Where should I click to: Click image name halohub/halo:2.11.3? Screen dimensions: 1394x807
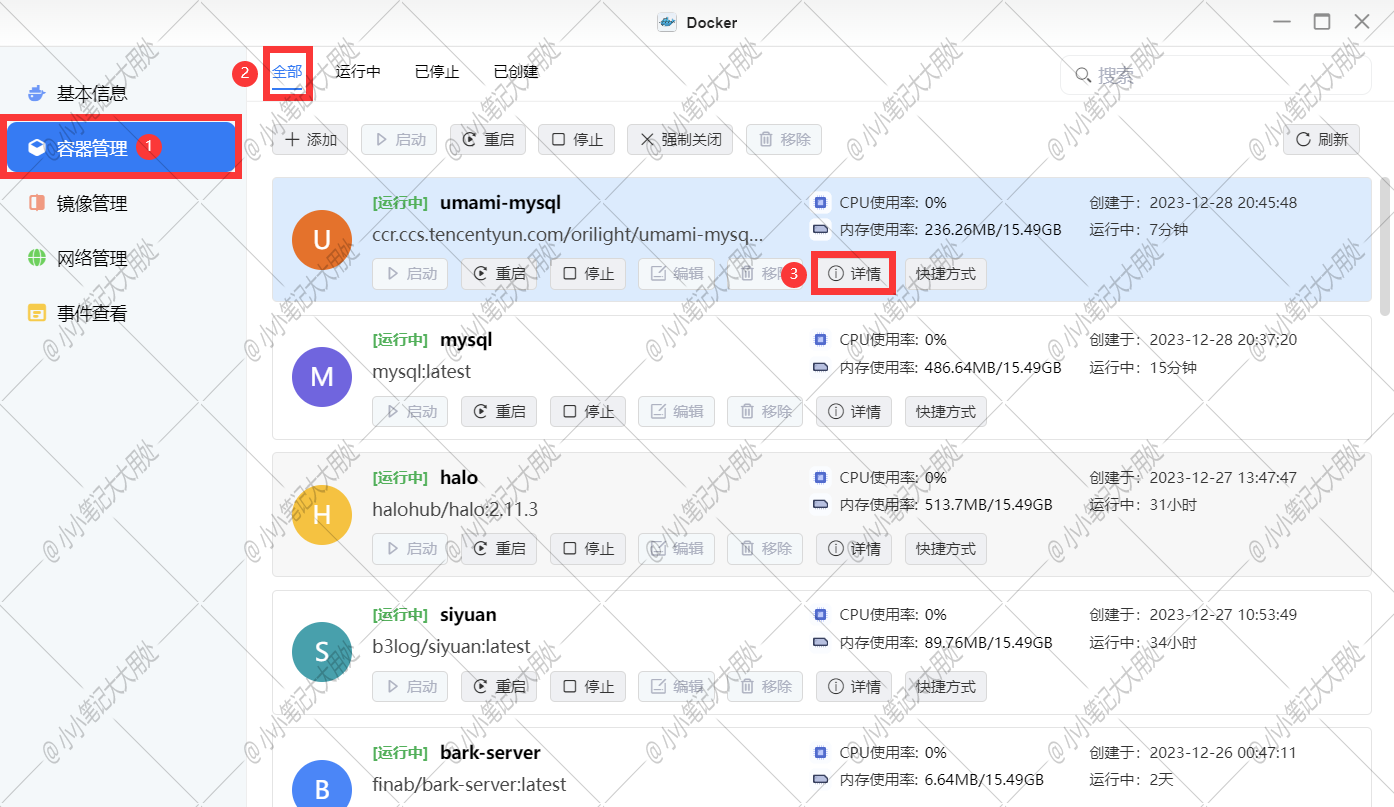tap(455, 509)
